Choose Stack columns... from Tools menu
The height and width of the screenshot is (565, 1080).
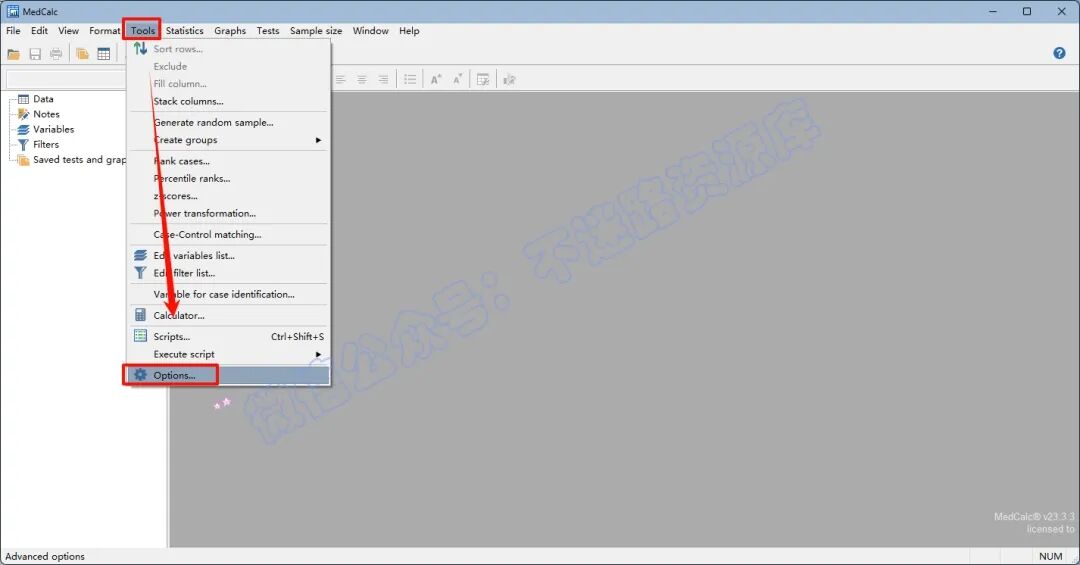point(228,101)
